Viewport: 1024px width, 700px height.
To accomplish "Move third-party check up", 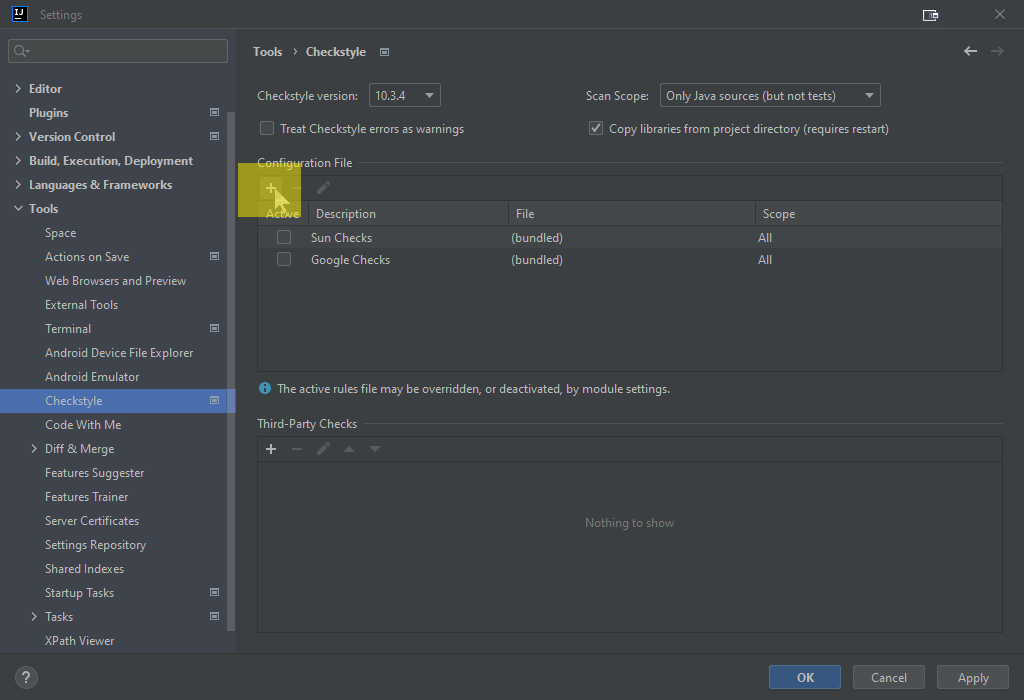I will point(349,449).
